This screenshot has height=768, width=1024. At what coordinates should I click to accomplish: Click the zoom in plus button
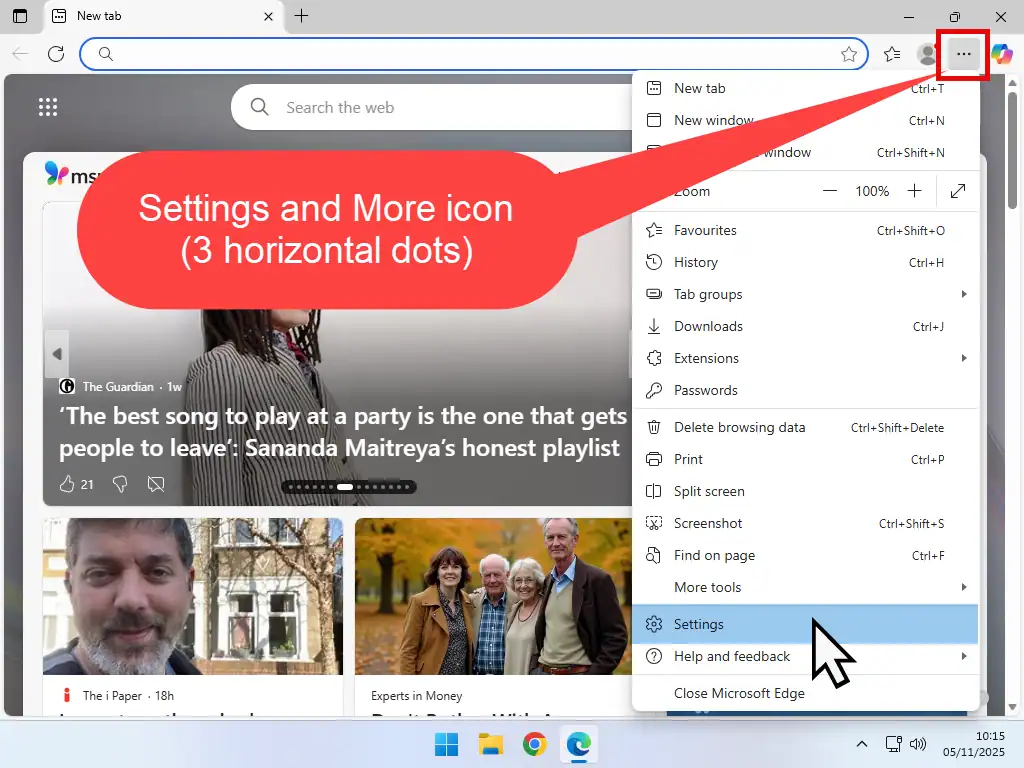(913, 191)
